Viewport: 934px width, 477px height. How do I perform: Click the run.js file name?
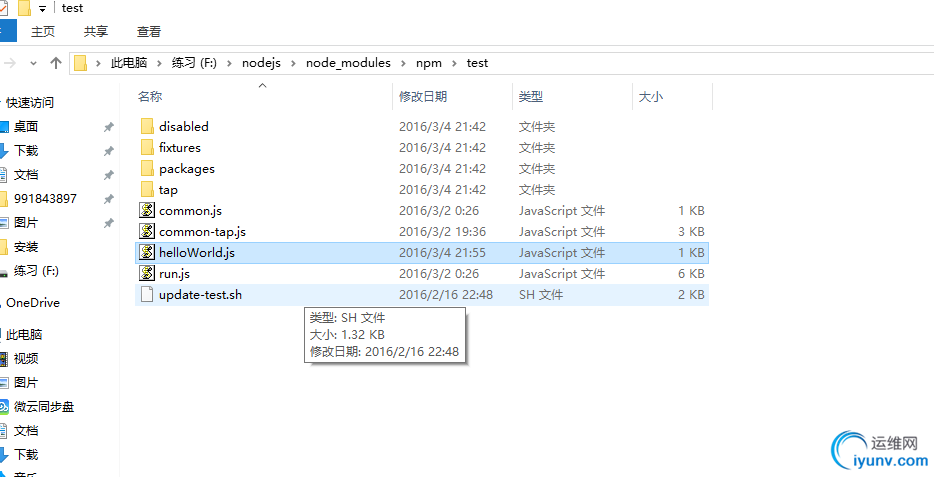[175, 274]
